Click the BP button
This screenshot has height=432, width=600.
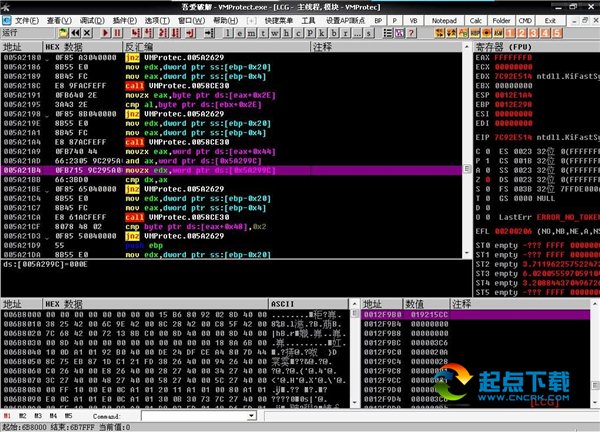pos(378,21)
